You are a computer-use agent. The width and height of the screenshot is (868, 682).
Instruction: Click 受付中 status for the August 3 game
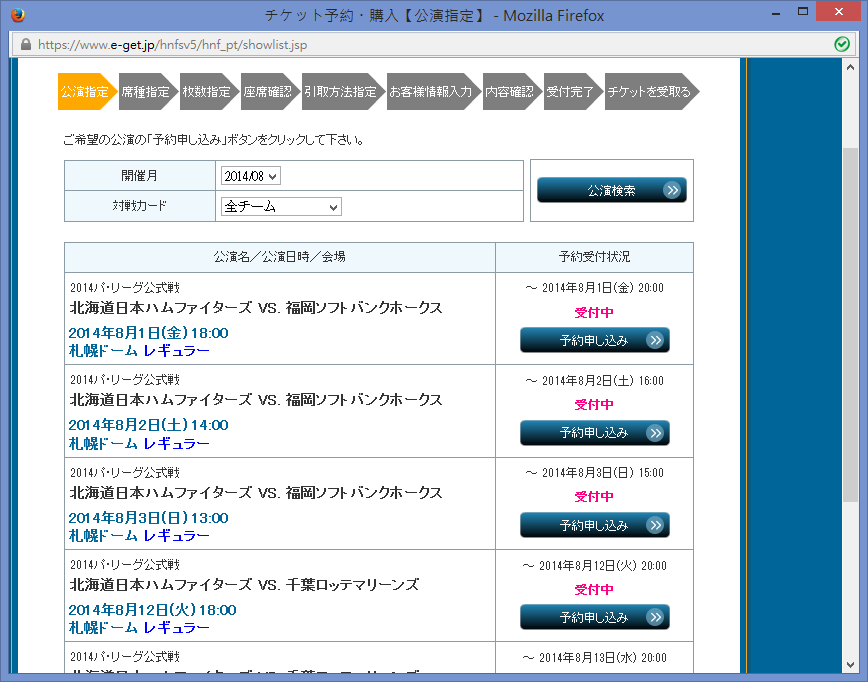594,497
